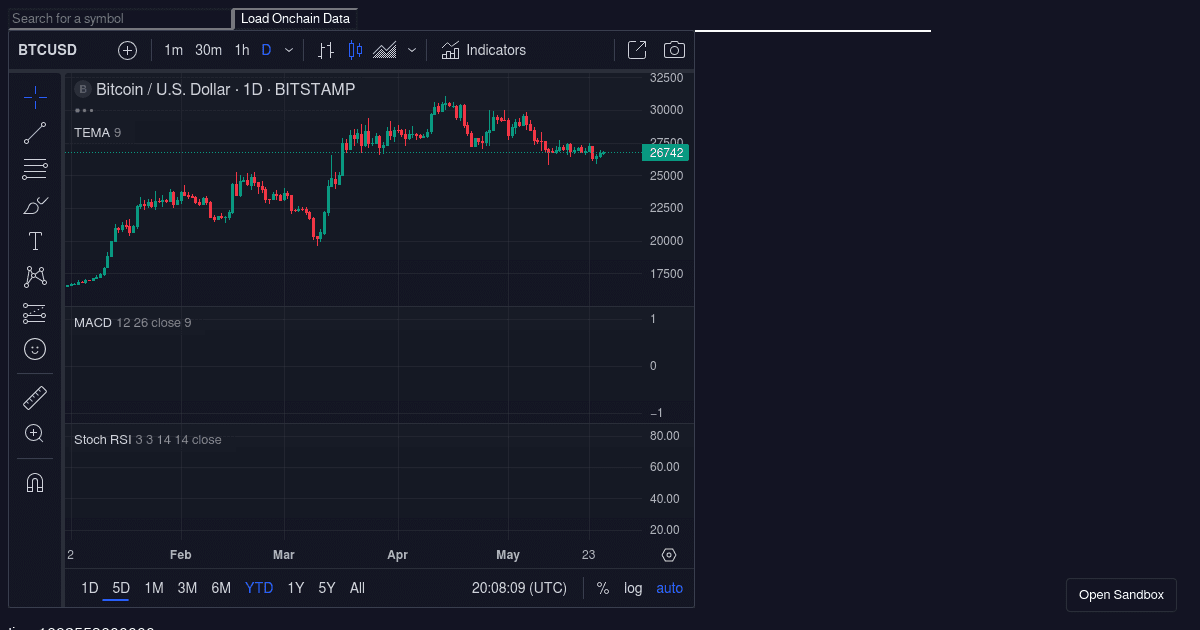Image resolution: width=1200 pixels, height=630 pixels.
Task: Activate the measure ruler tool
Action: pos(35,397)
